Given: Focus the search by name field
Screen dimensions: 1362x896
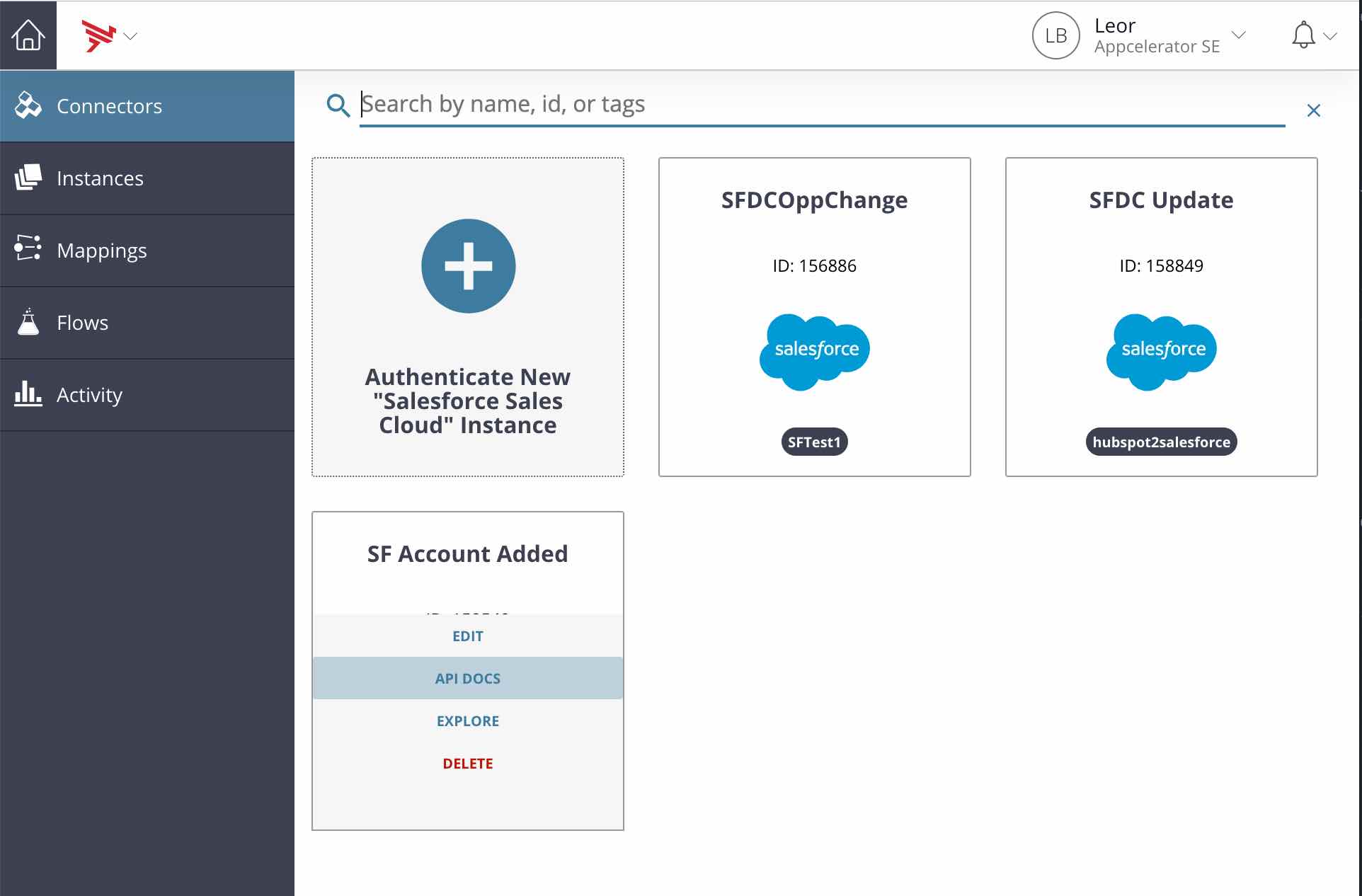Looking at the screenshot, I should click(x=822, y=105).
